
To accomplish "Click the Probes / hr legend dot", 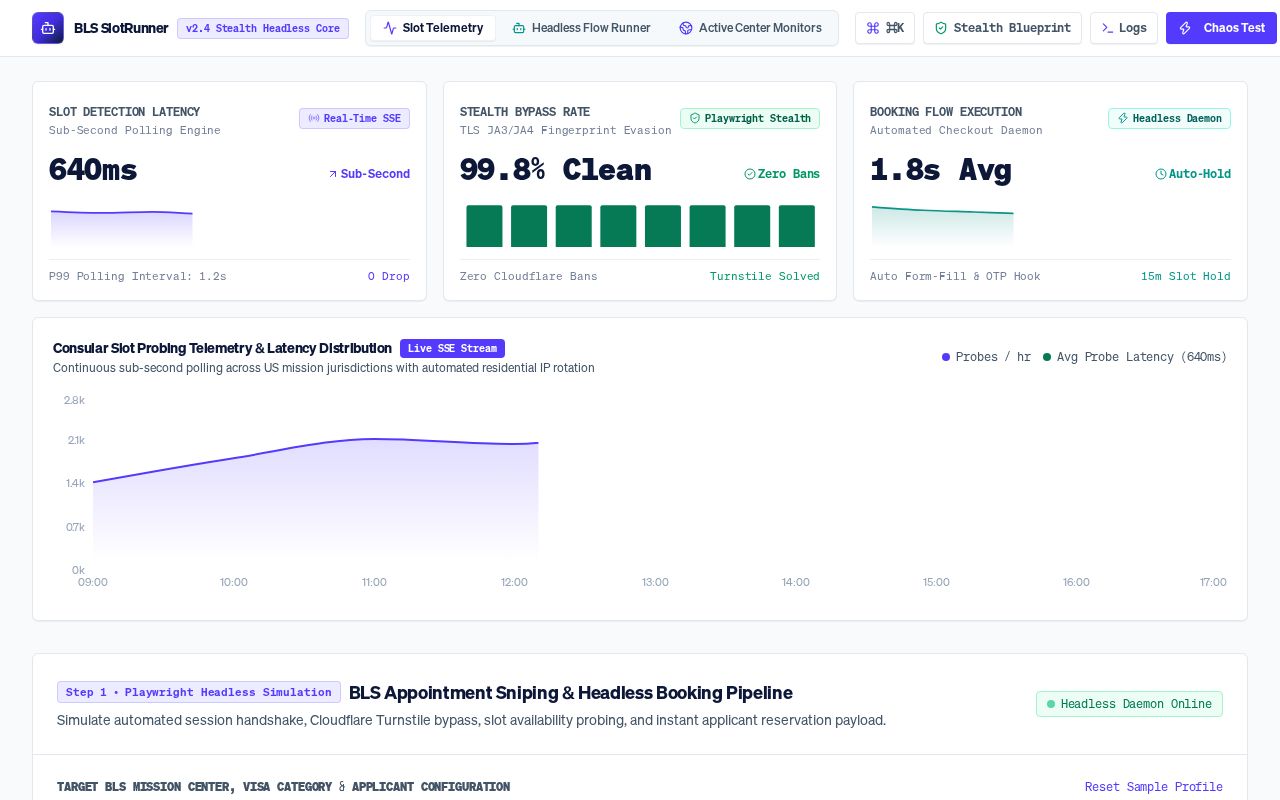I will coord(946,357).
